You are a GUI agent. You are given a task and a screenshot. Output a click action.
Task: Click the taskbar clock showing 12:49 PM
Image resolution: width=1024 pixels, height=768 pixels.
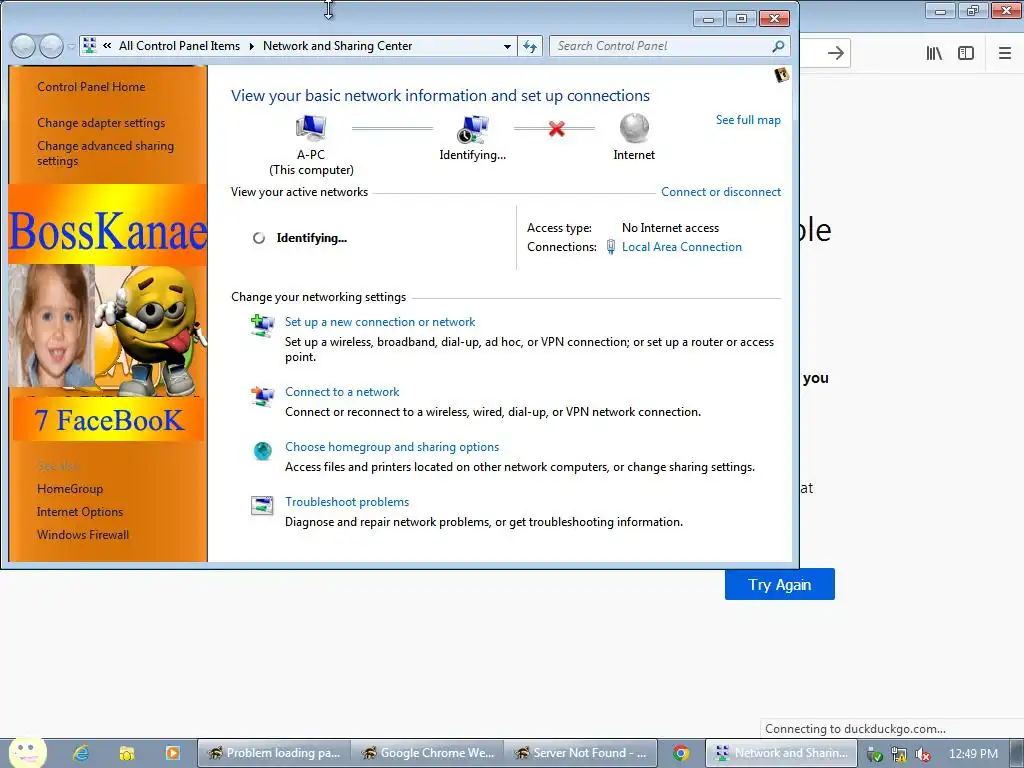point(973,754)
